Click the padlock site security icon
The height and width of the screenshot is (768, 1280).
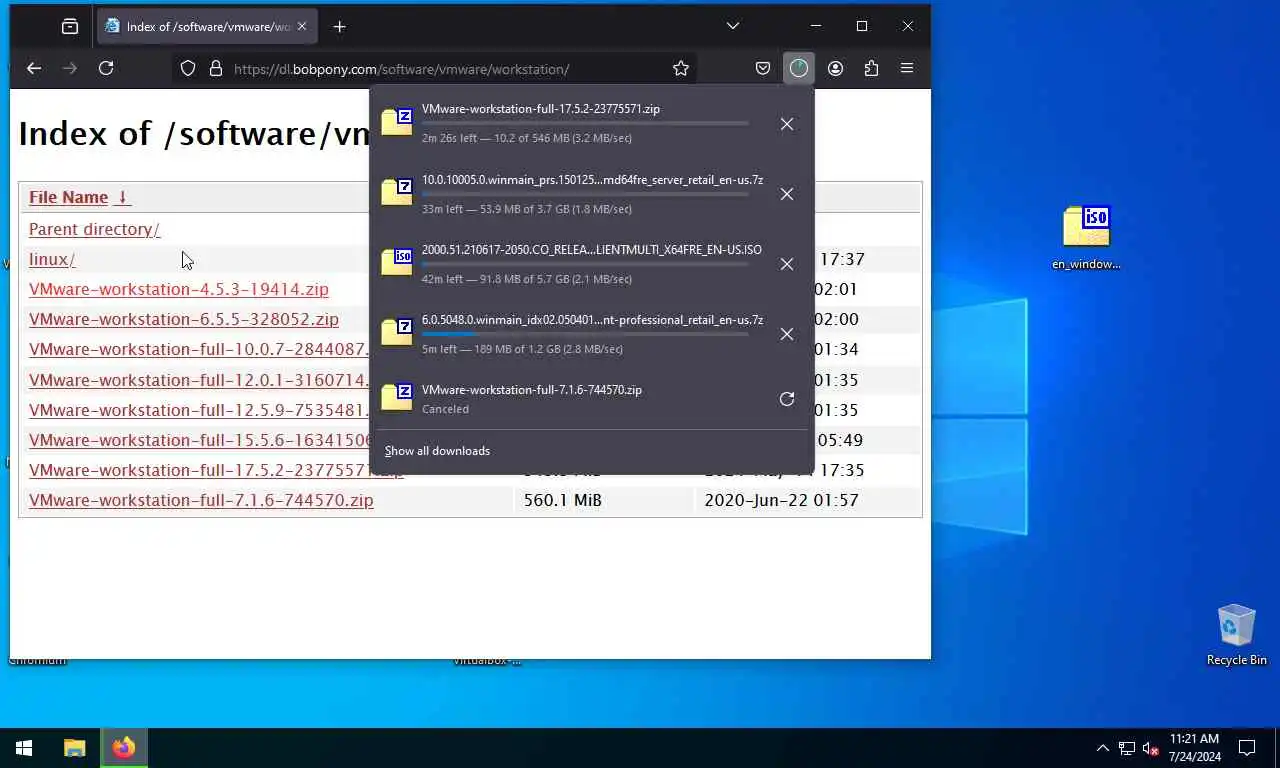pyautogui.click(x=215, y=69)
